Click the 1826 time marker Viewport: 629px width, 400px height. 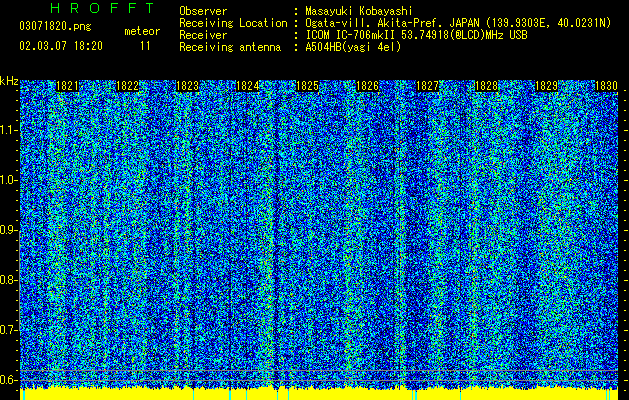[367, 86]
